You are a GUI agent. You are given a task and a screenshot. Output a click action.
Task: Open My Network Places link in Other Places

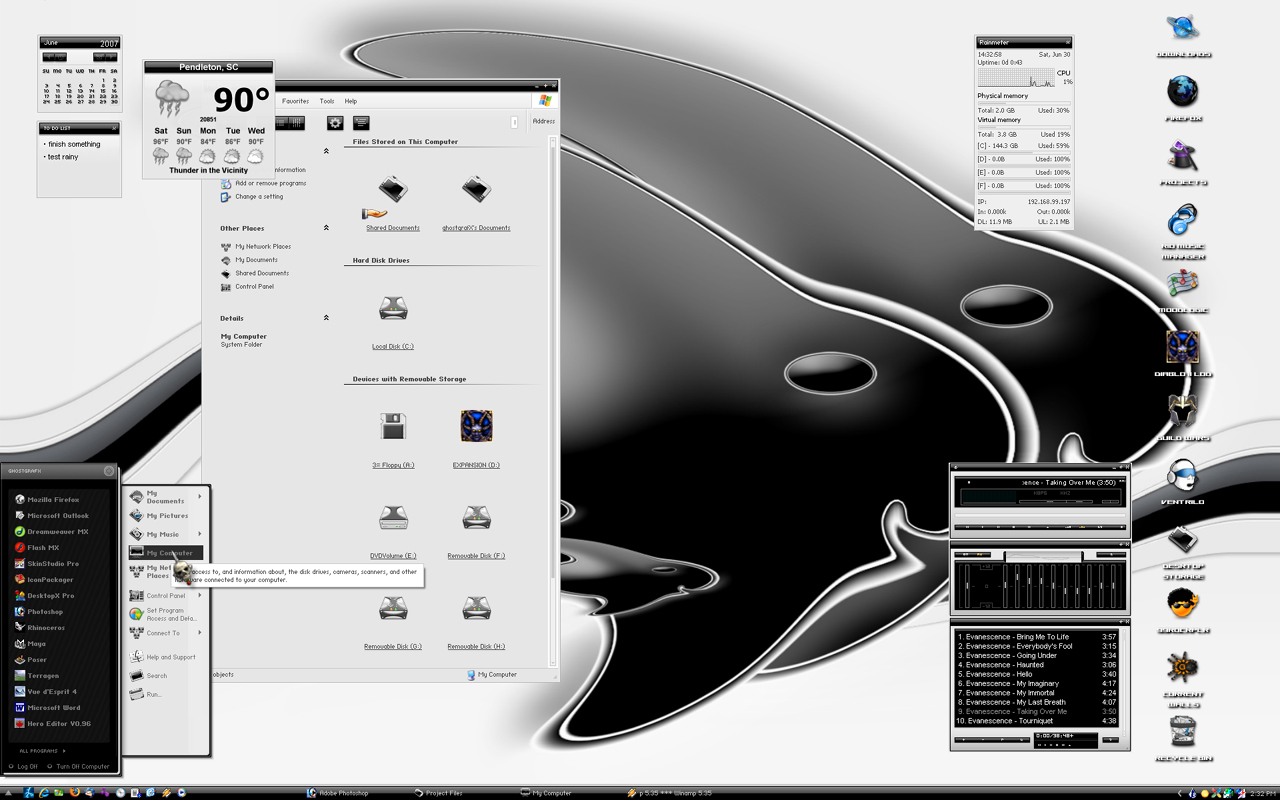[256, 246]
